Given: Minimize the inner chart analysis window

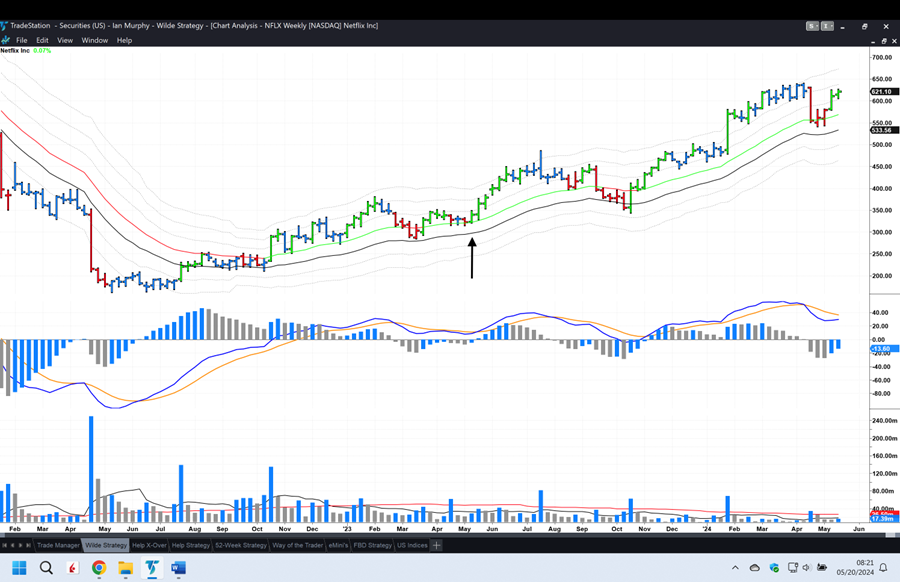Looking at the screenshot, I should [873, 41].
